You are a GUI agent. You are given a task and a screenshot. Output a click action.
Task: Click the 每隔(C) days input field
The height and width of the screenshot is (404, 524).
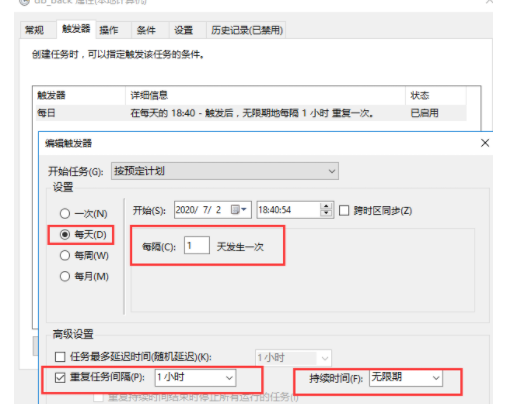(x=197, y=245)
